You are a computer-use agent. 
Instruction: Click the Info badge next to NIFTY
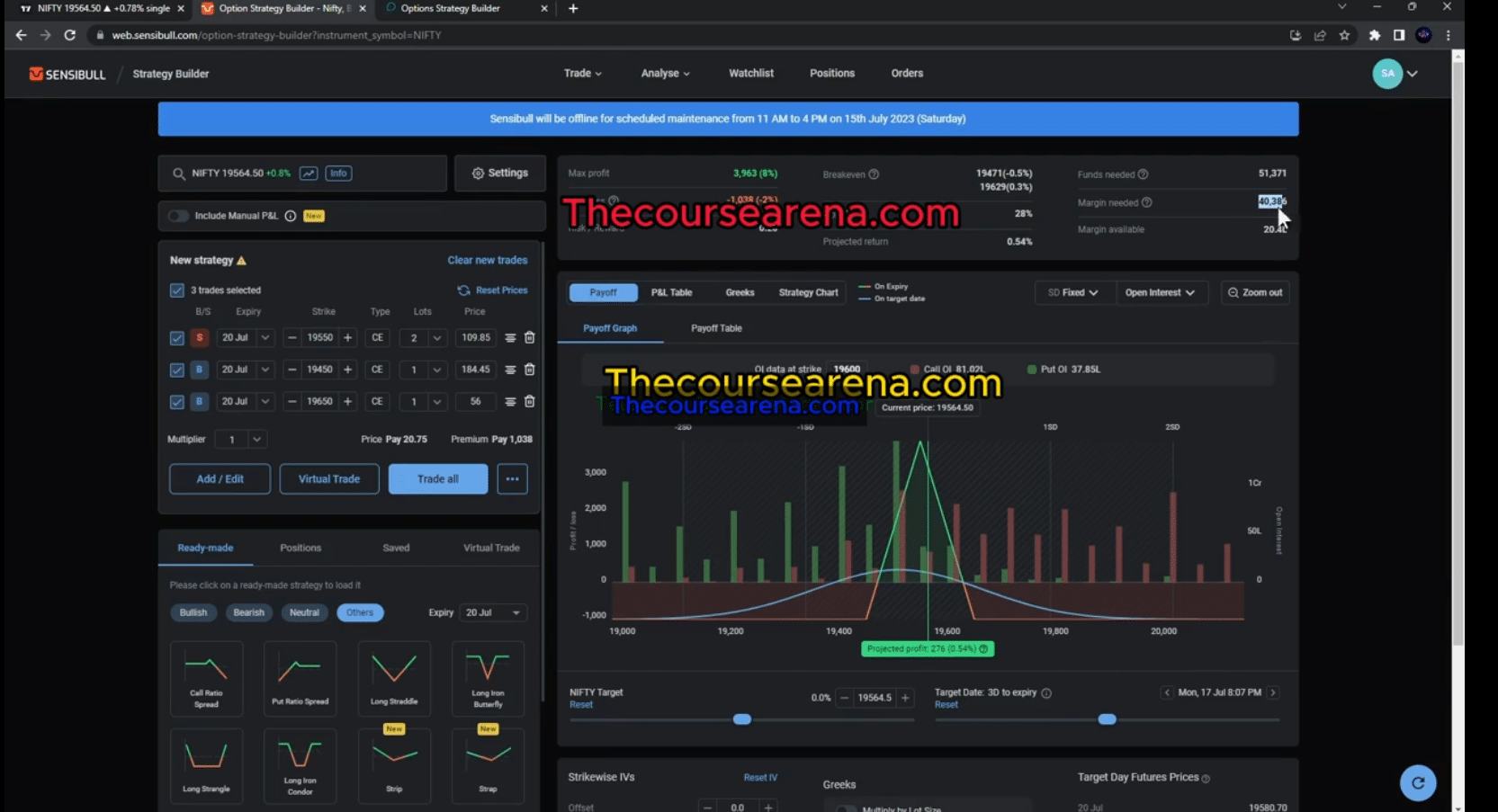338,174
